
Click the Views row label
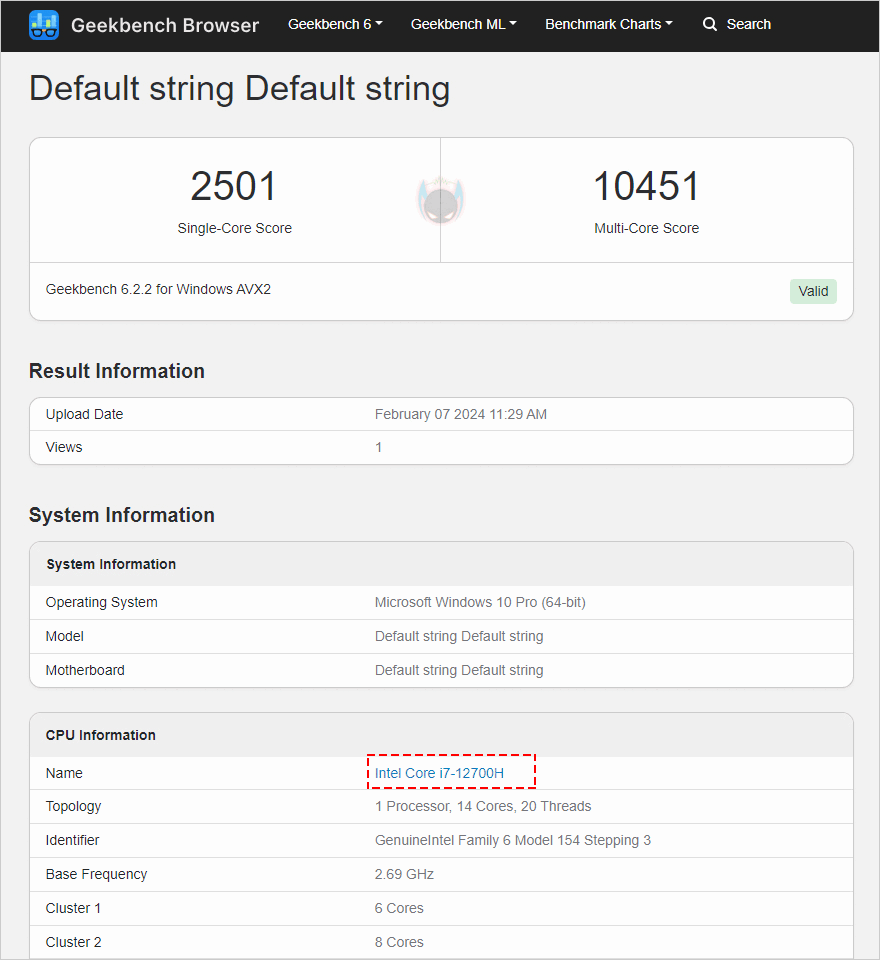(x=64, y=448)
